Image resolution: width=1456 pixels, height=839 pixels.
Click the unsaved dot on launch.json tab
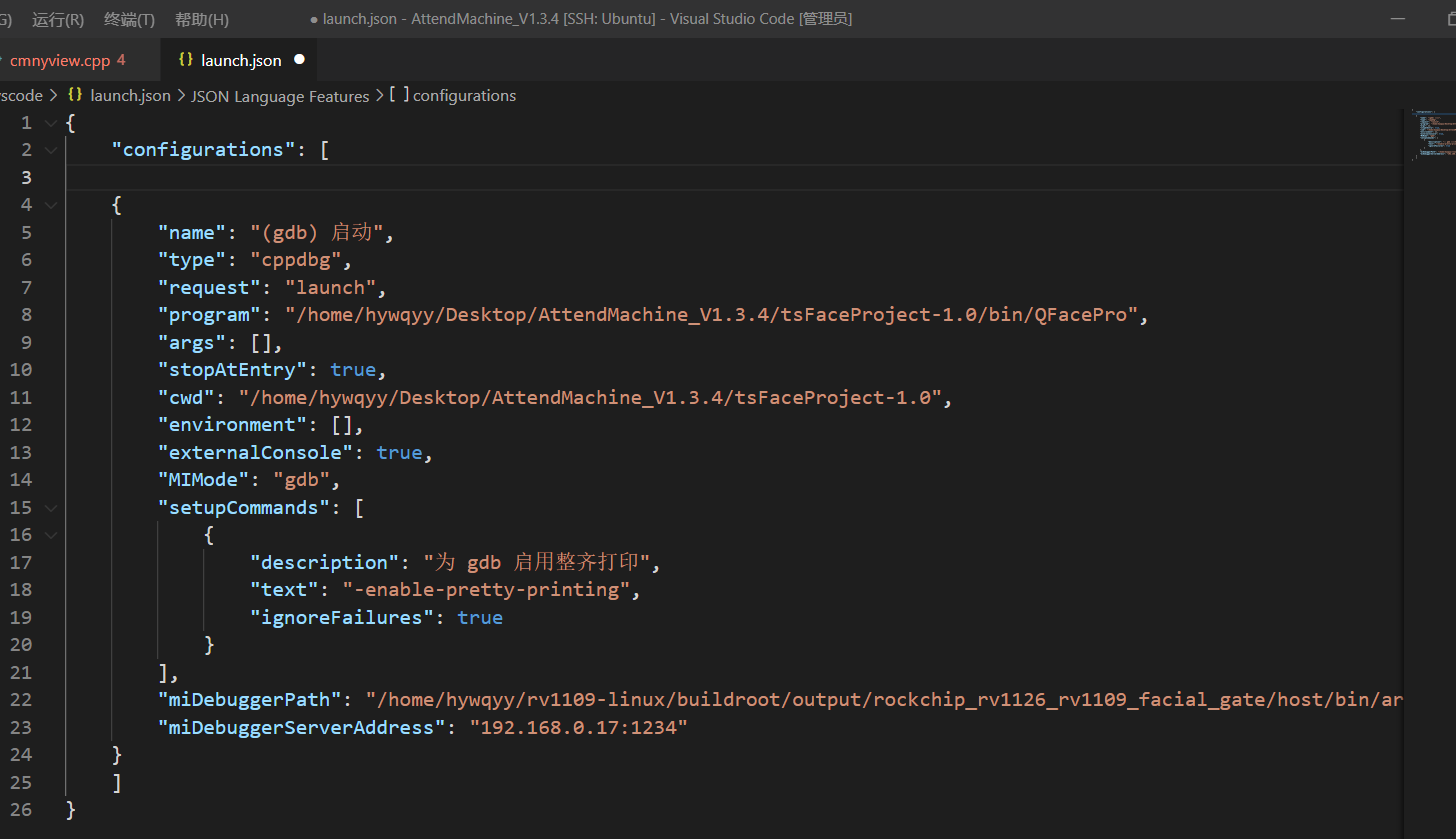[x=298, y=60]
